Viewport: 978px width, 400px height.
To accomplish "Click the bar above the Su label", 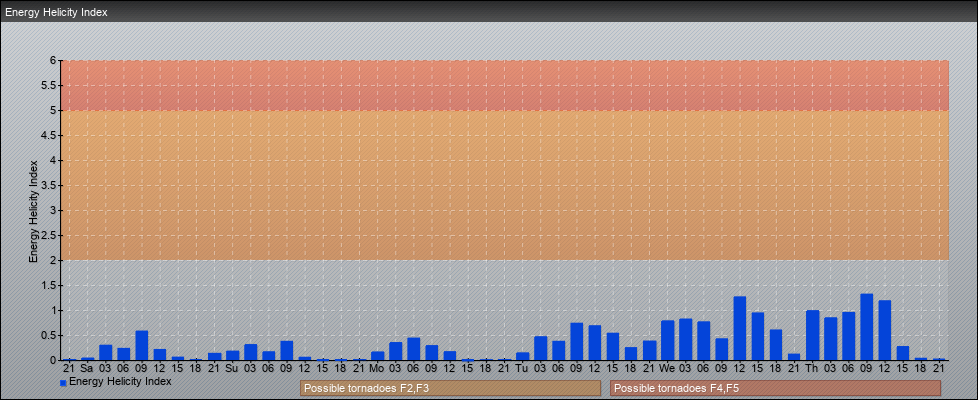I will point(232,355).
